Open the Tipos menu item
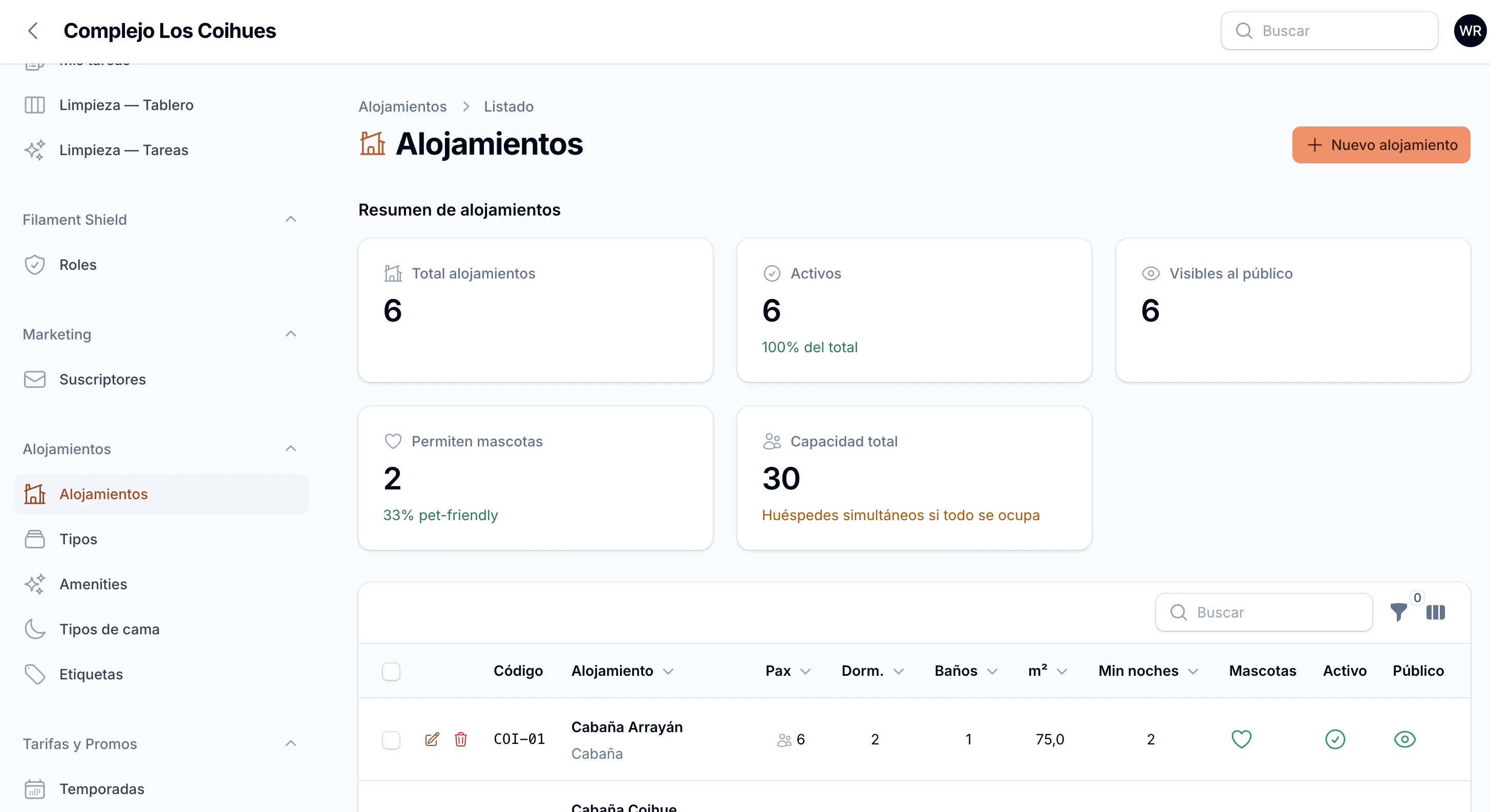 pos(161,539)
